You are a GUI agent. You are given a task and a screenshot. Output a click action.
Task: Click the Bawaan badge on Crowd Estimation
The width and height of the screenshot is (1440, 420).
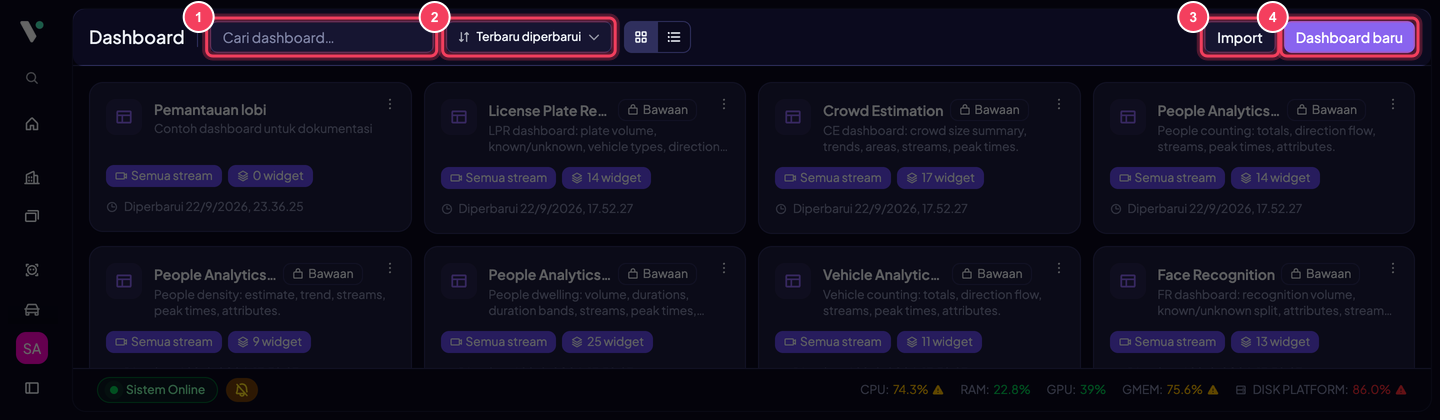[991, 109]
